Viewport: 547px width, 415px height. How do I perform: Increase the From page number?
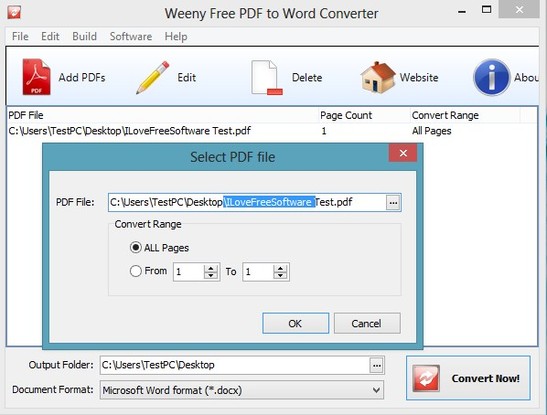pyautogui.click(x=211, y=268)
